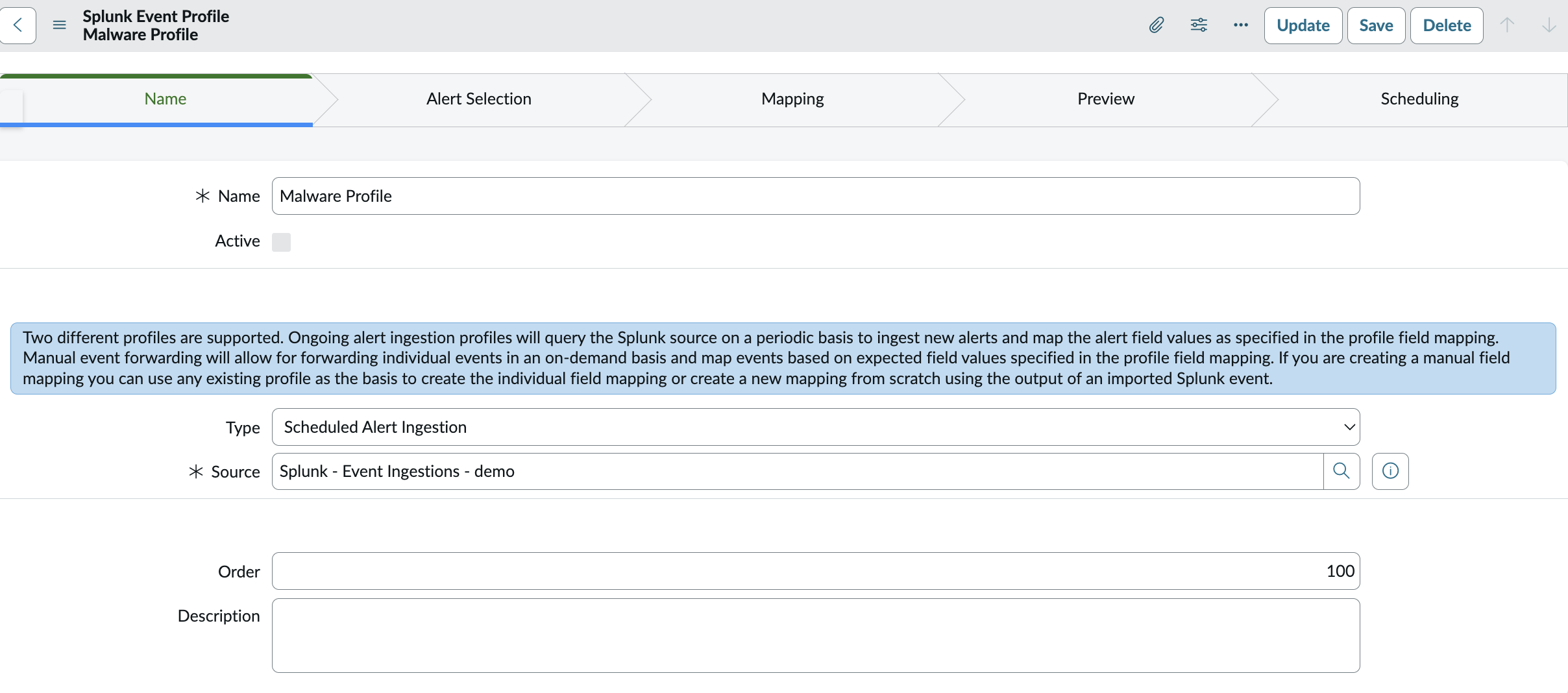Click the Description text area
1568x693 pixels.
point(816,636)
